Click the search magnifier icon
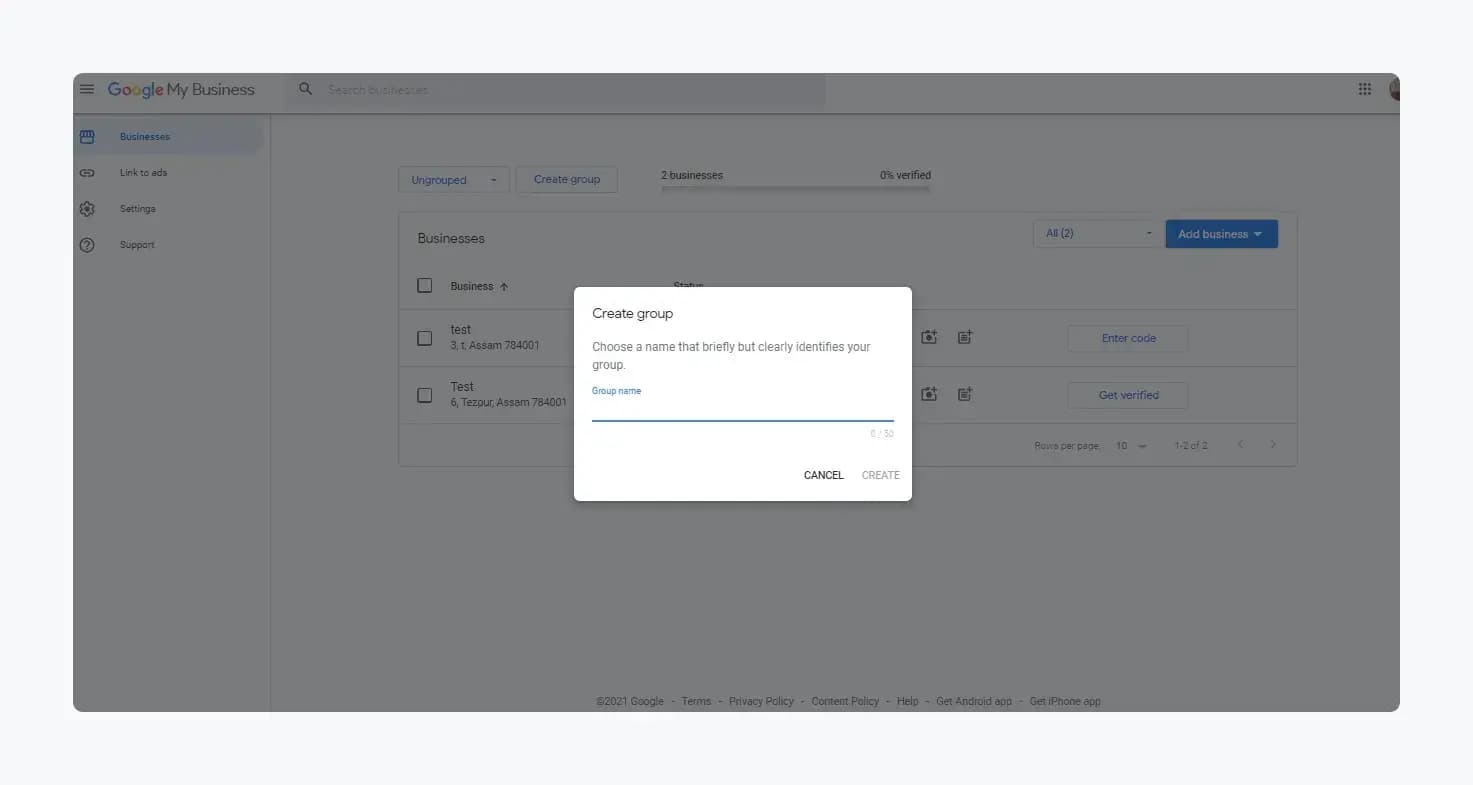This screenshot has width=1473, height=785. [x=306, y=90]
